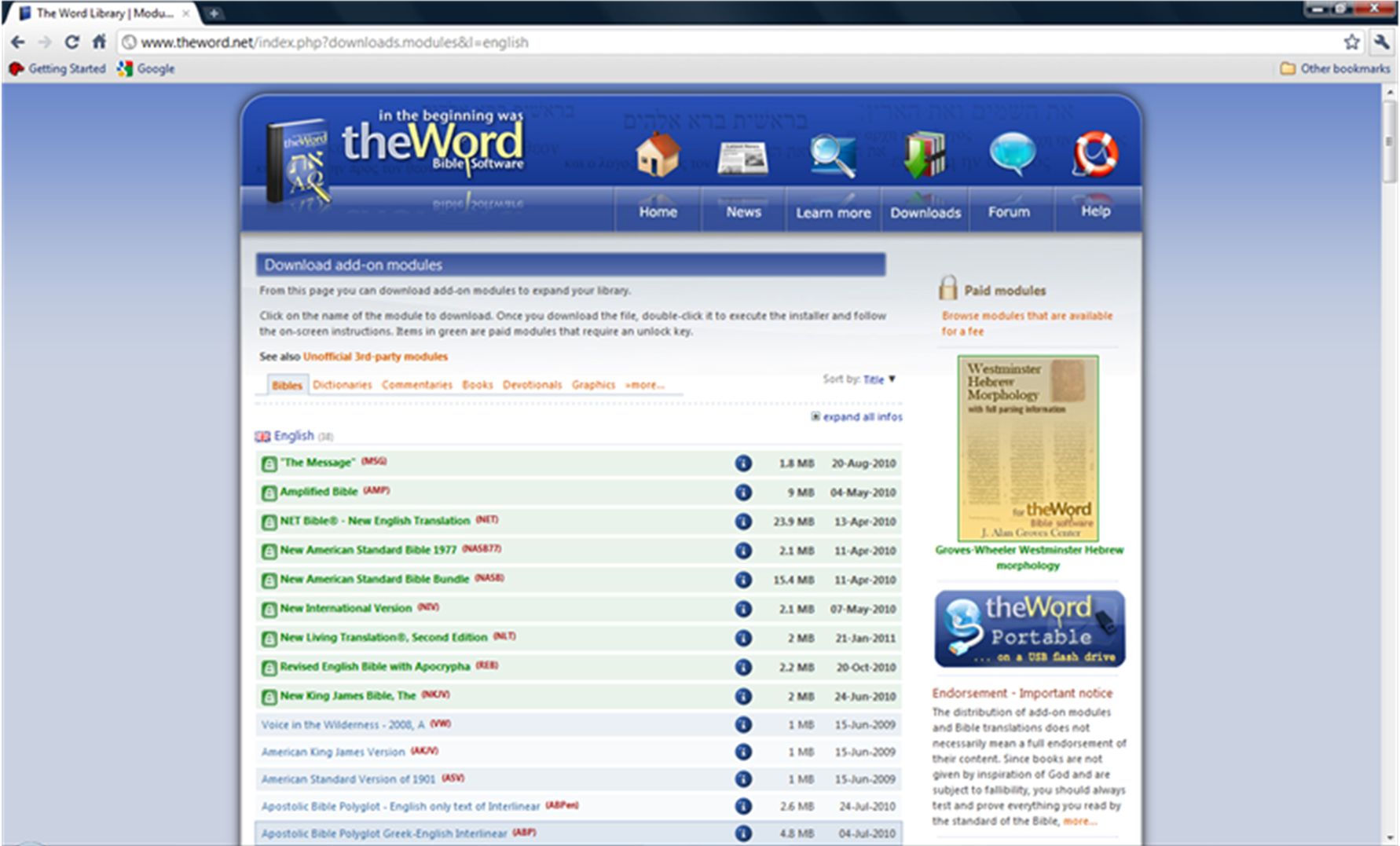This screenshot has height=846, width=1400.
Task: Show info for Amplified Bible module
Action: click(743, 493)
